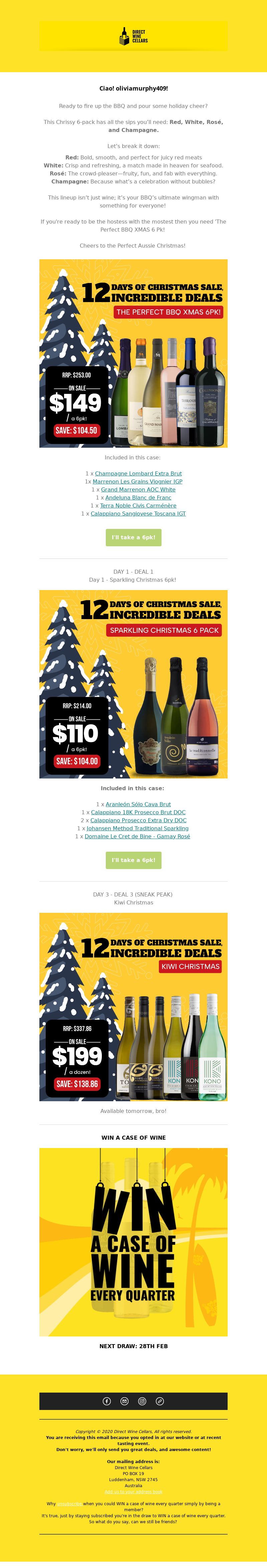Click the unsubscribe link

click(x=69, y=1504)
